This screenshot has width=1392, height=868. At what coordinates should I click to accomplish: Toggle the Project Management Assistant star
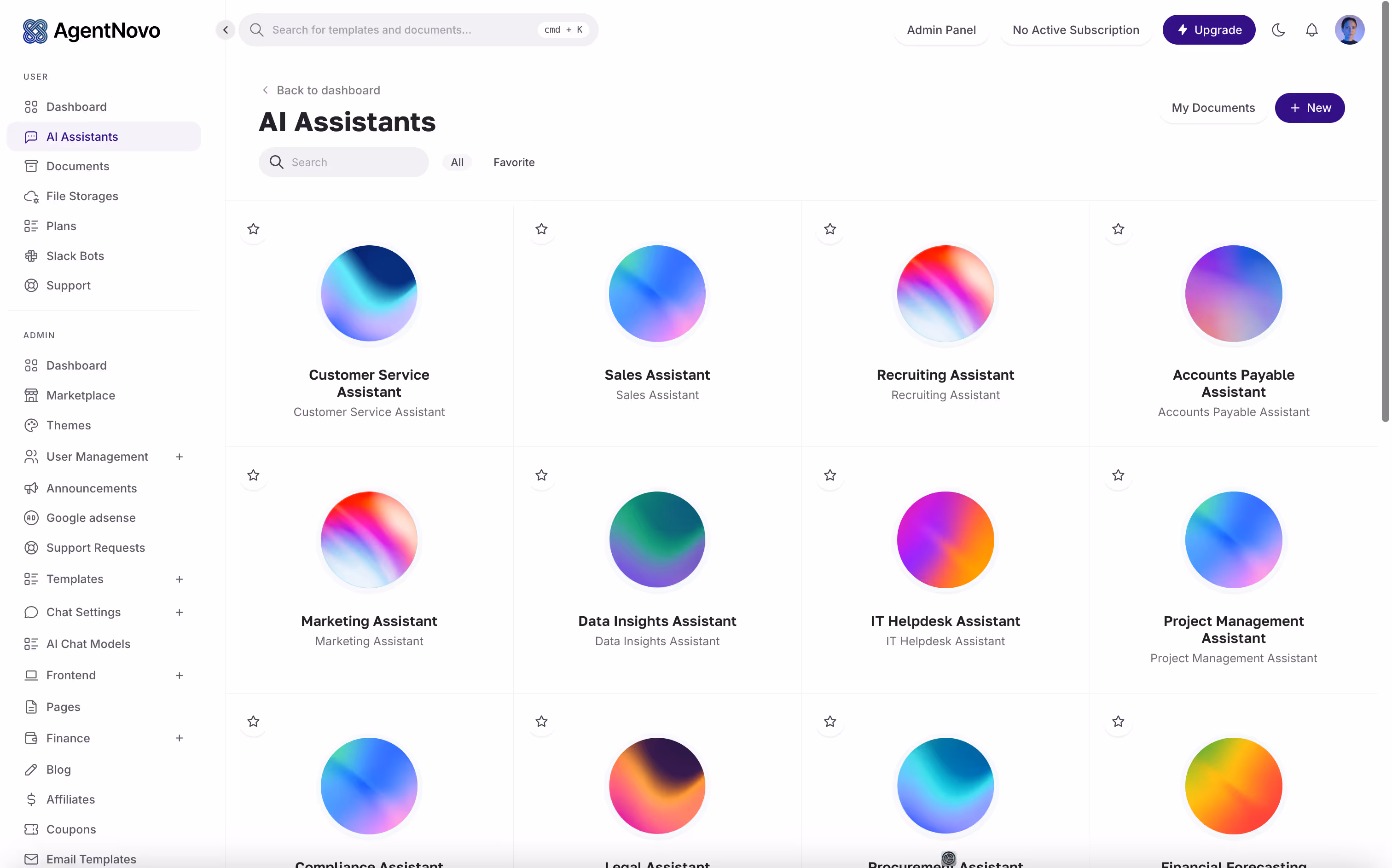[x=1118, y=475]
